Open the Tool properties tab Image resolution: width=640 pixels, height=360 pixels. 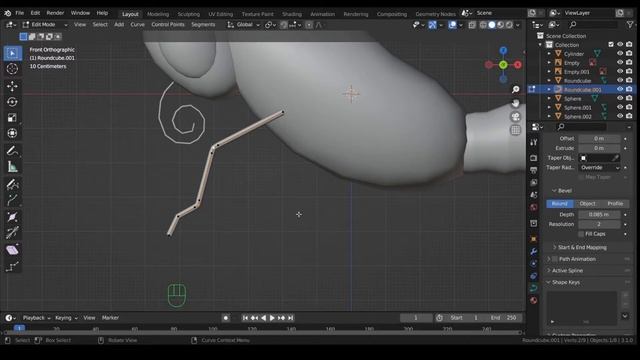click(x=533, y=142)
